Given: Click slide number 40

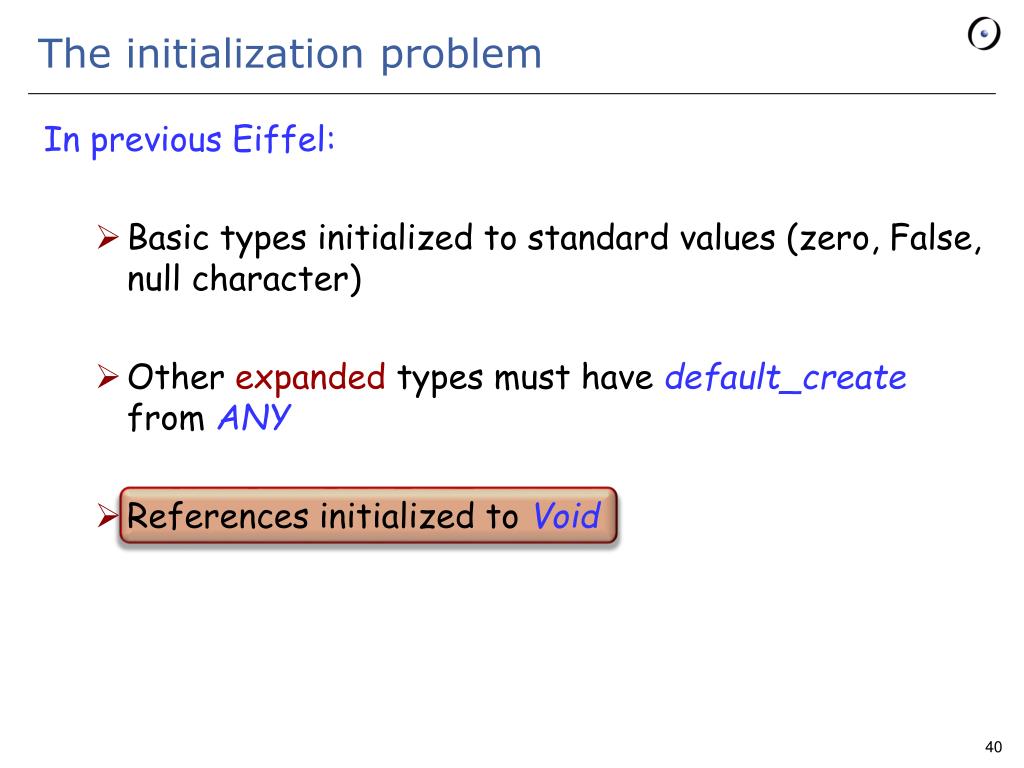Looking at the screenshot, I should click(x=993, y=747).
